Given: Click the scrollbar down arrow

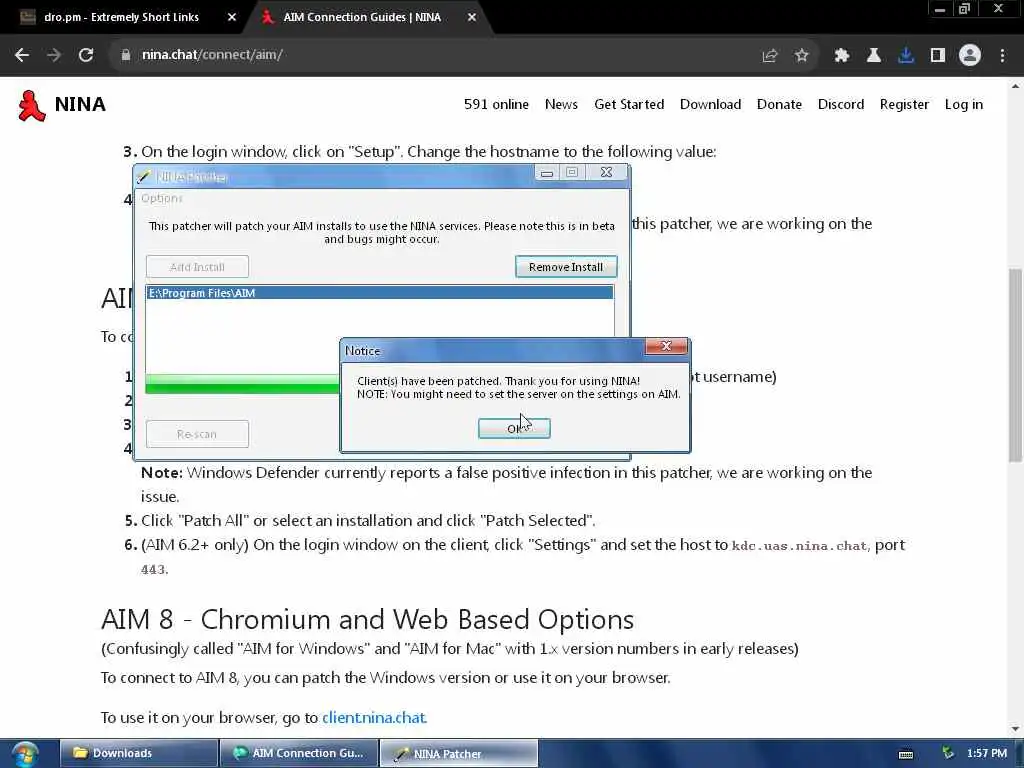Looking at the screenshot, I should [1016, 729].
